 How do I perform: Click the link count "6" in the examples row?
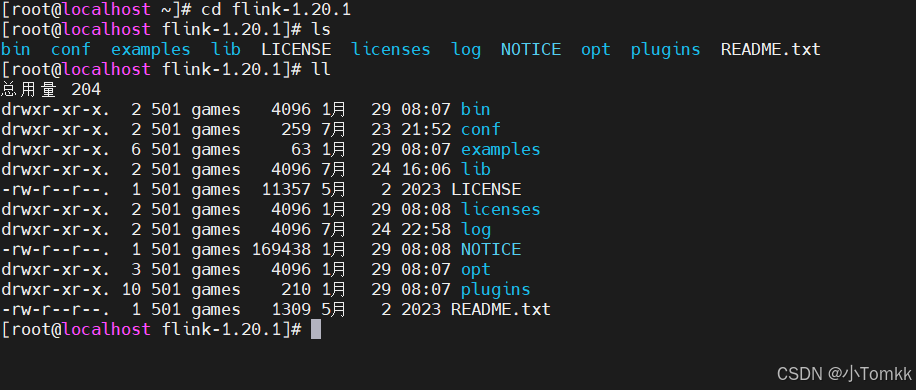[136, 149]
